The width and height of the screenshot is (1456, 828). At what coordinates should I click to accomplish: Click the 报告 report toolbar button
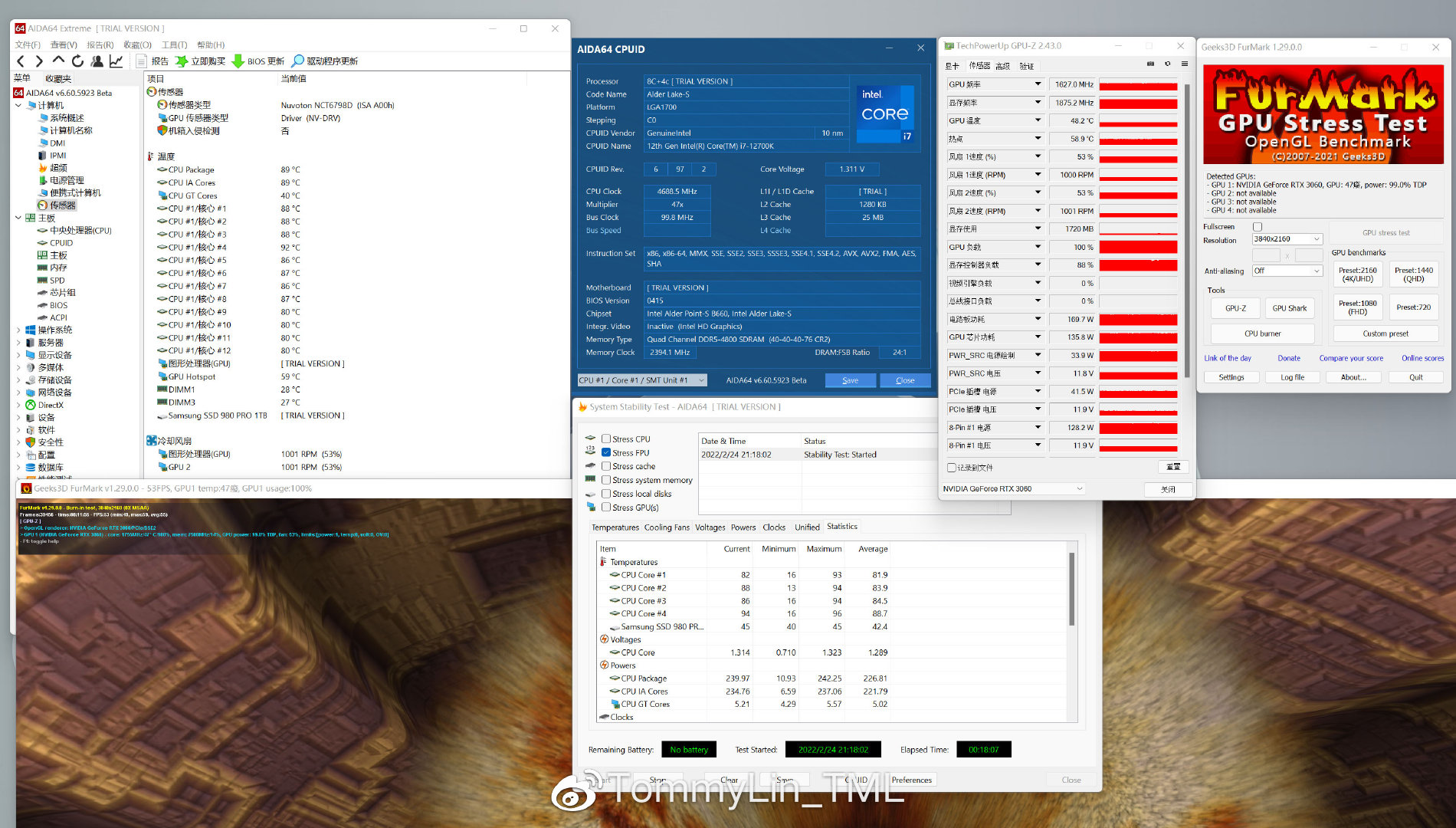[x=152, y=61]
